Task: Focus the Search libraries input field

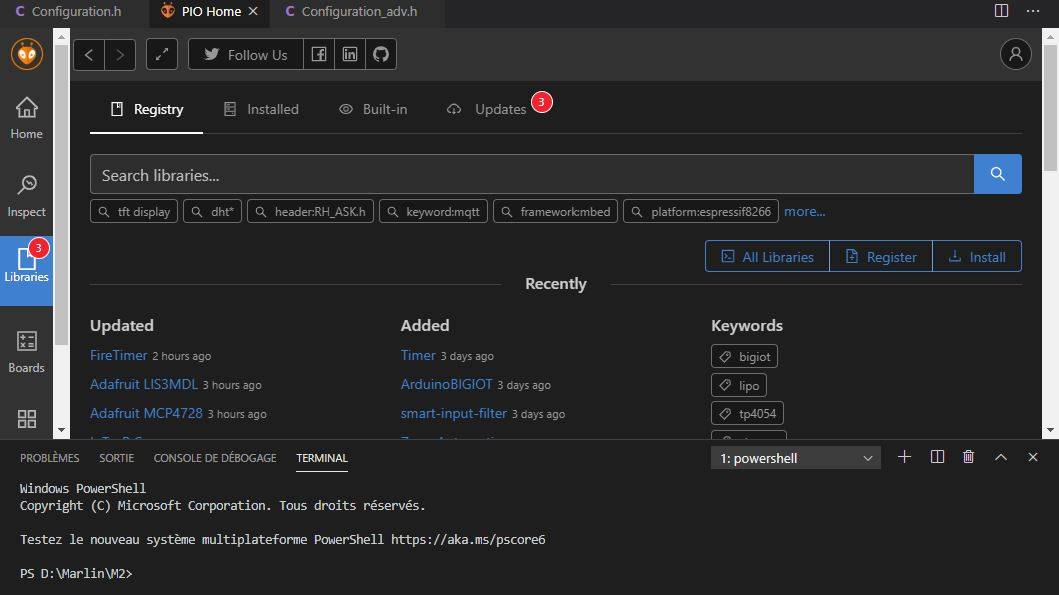Action: [x=532, y=174]
